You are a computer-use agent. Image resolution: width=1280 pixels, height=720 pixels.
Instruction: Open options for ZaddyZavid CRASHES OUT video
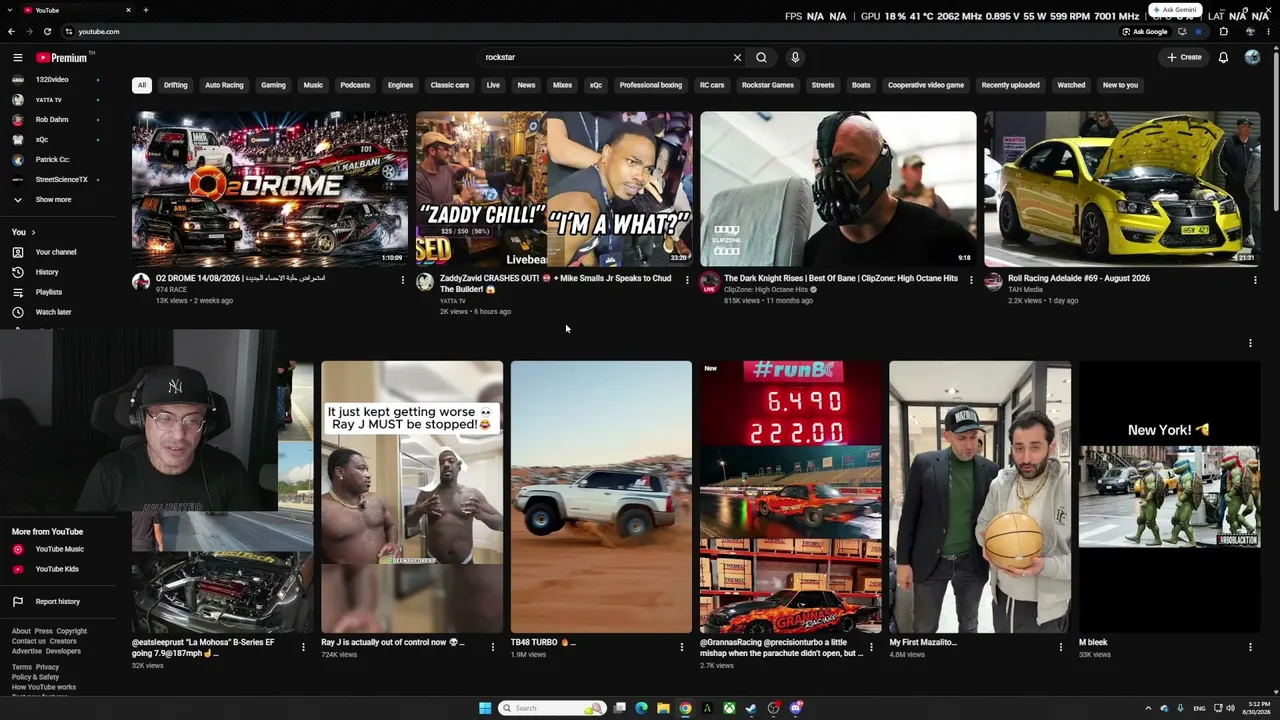(x=687, y=280)
